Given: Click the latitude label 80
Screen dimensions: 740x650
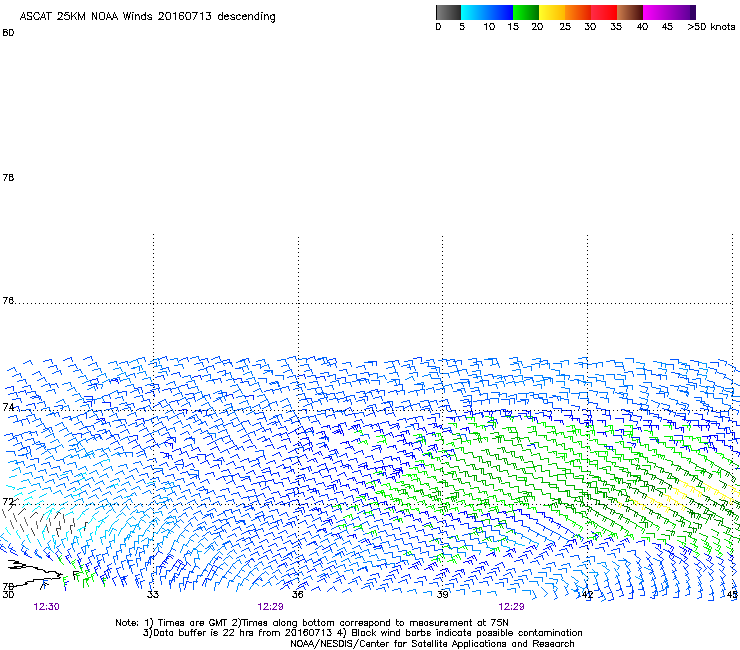Looking at the screenshot, I should [x=8, y=33].
